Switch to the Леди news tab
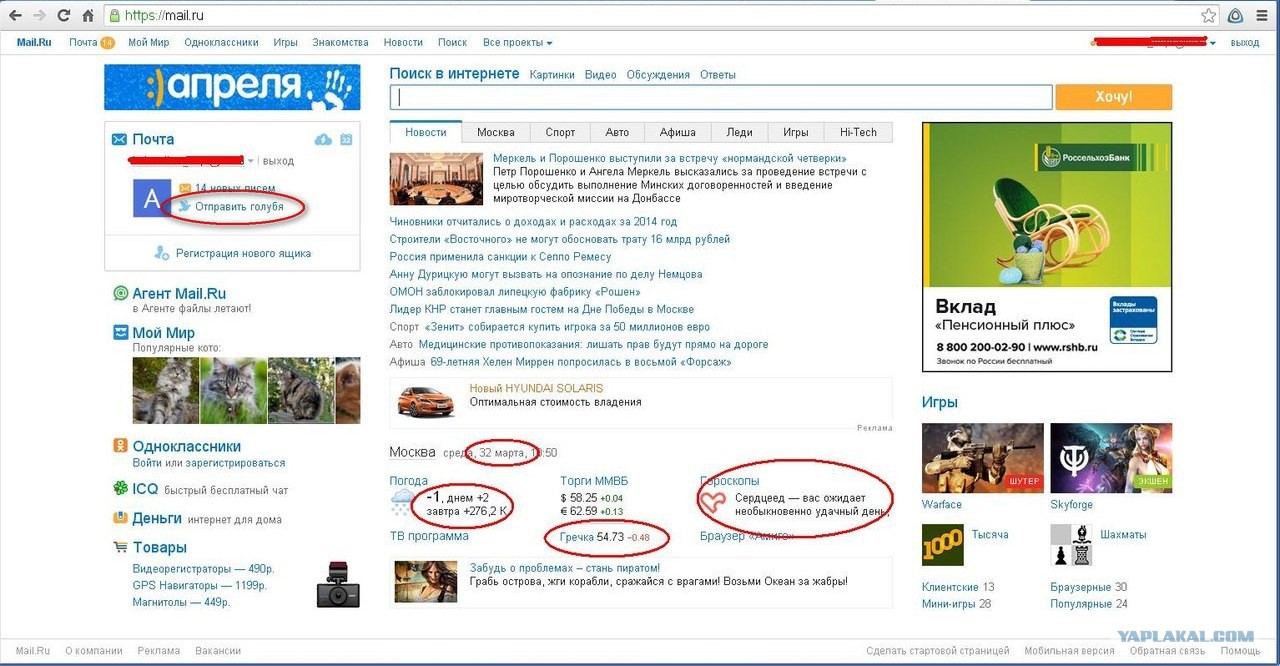The height and width of the screenshot is (666, 1280). click(x=739, y=132)
